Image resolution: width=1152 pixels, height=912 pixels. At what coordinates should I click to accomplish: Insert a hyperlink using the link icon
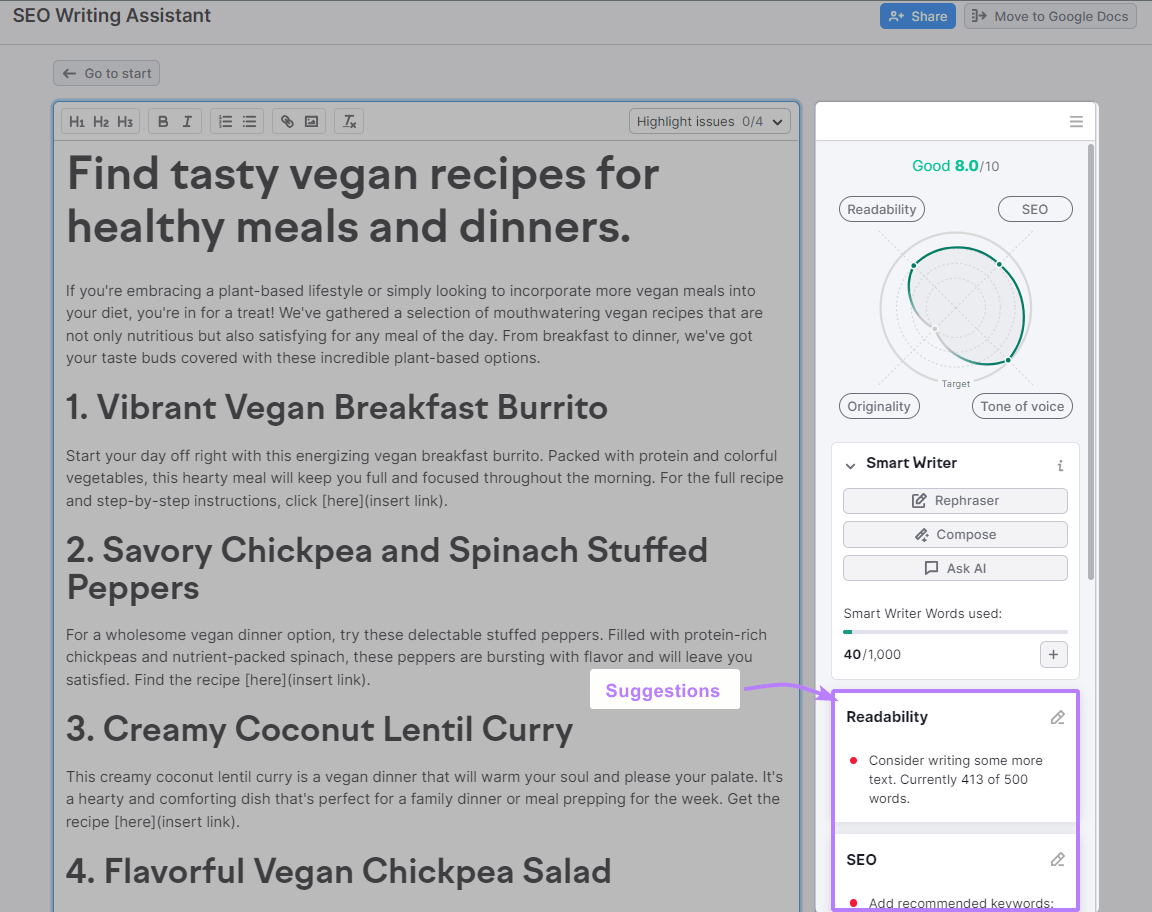pos(288,121)
